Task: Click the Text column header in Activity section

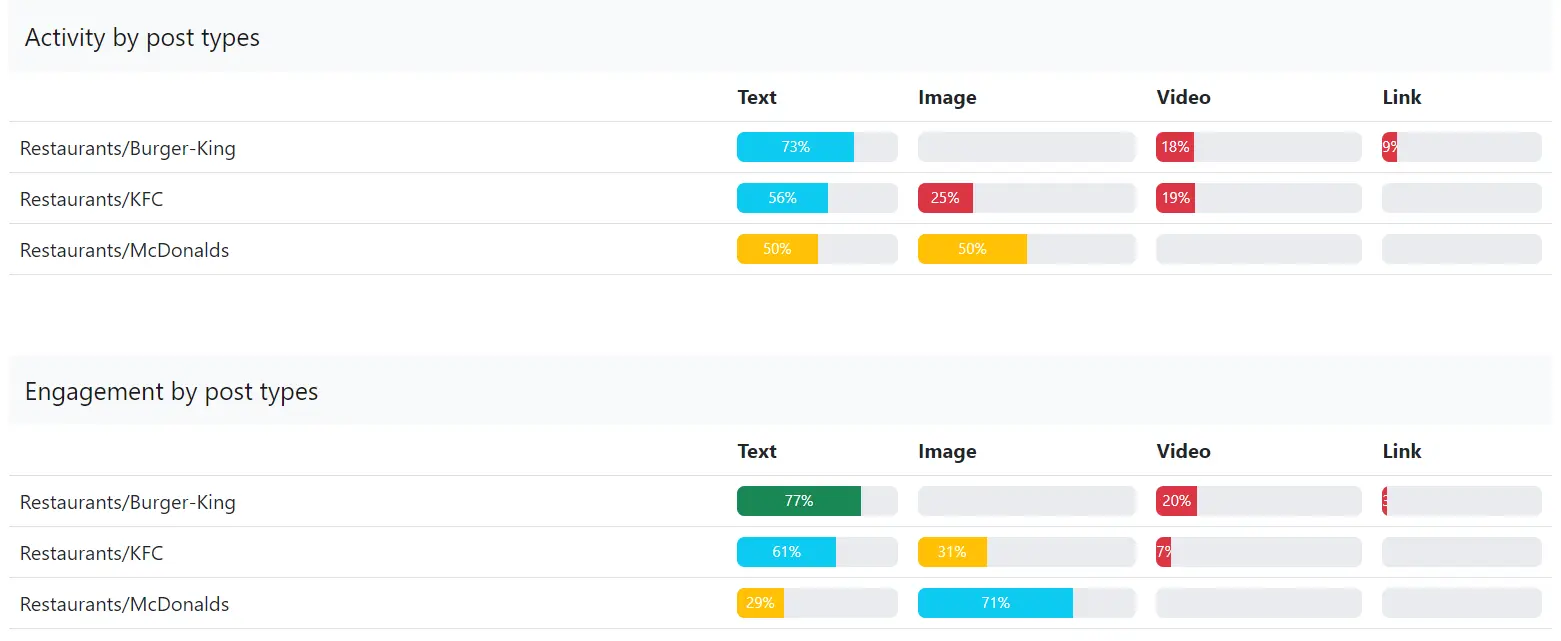Action: (x=756, y=97)
